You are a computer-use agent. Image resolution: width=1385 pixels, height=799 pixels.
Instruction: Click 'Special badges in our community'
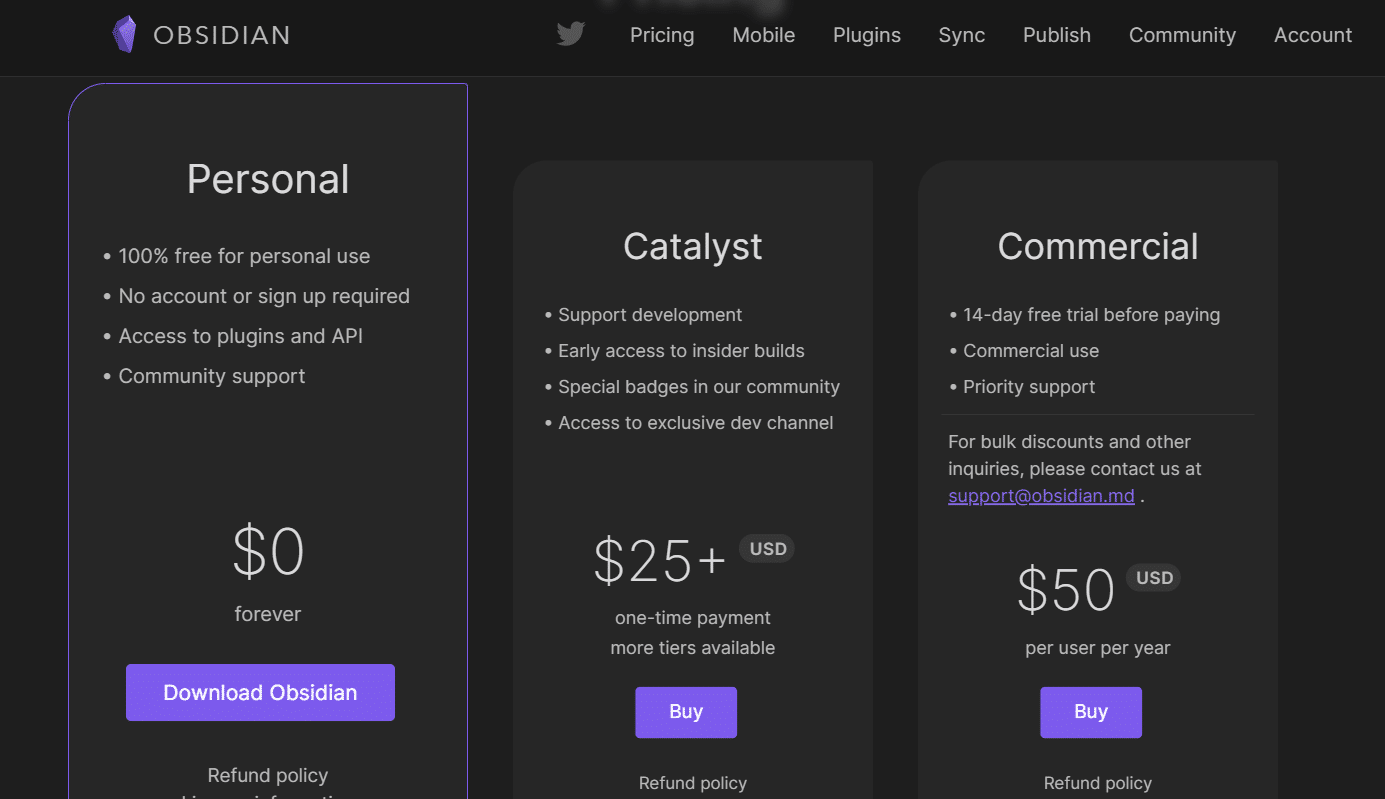(699, 387)
